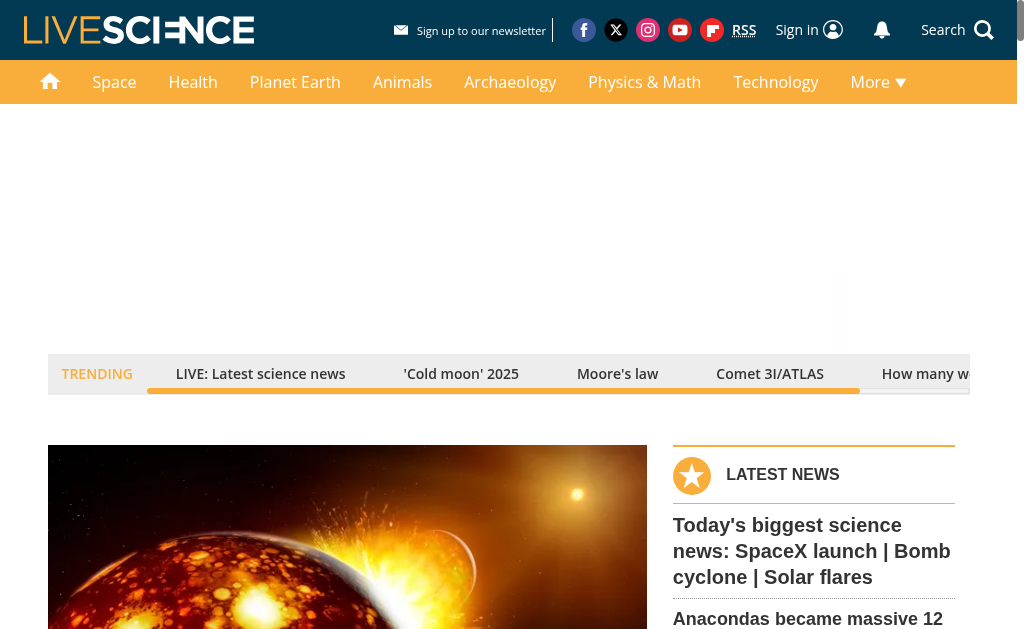Go to Physics & Math section
Screen dimensions: 1024x629
click(x=644, y=82)
